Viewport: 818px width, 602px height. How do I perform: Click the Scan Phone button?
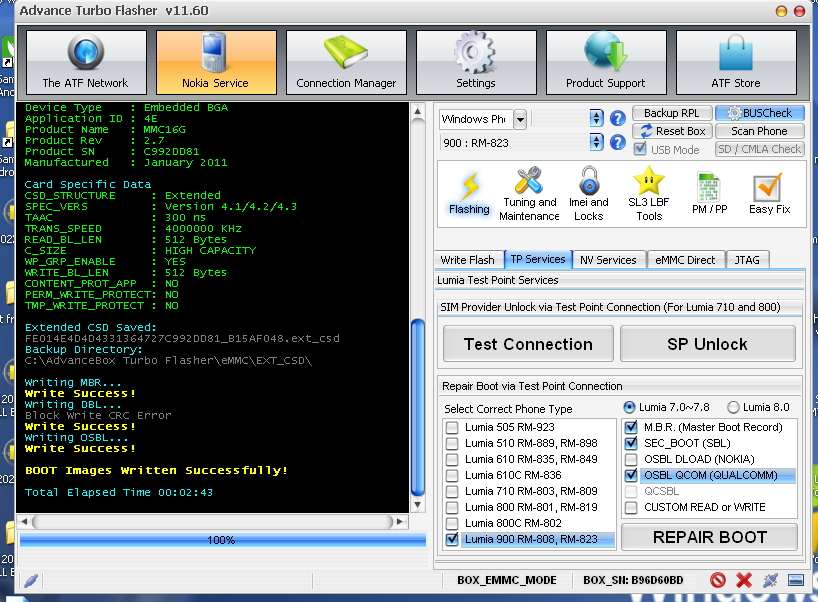point(760,131)
